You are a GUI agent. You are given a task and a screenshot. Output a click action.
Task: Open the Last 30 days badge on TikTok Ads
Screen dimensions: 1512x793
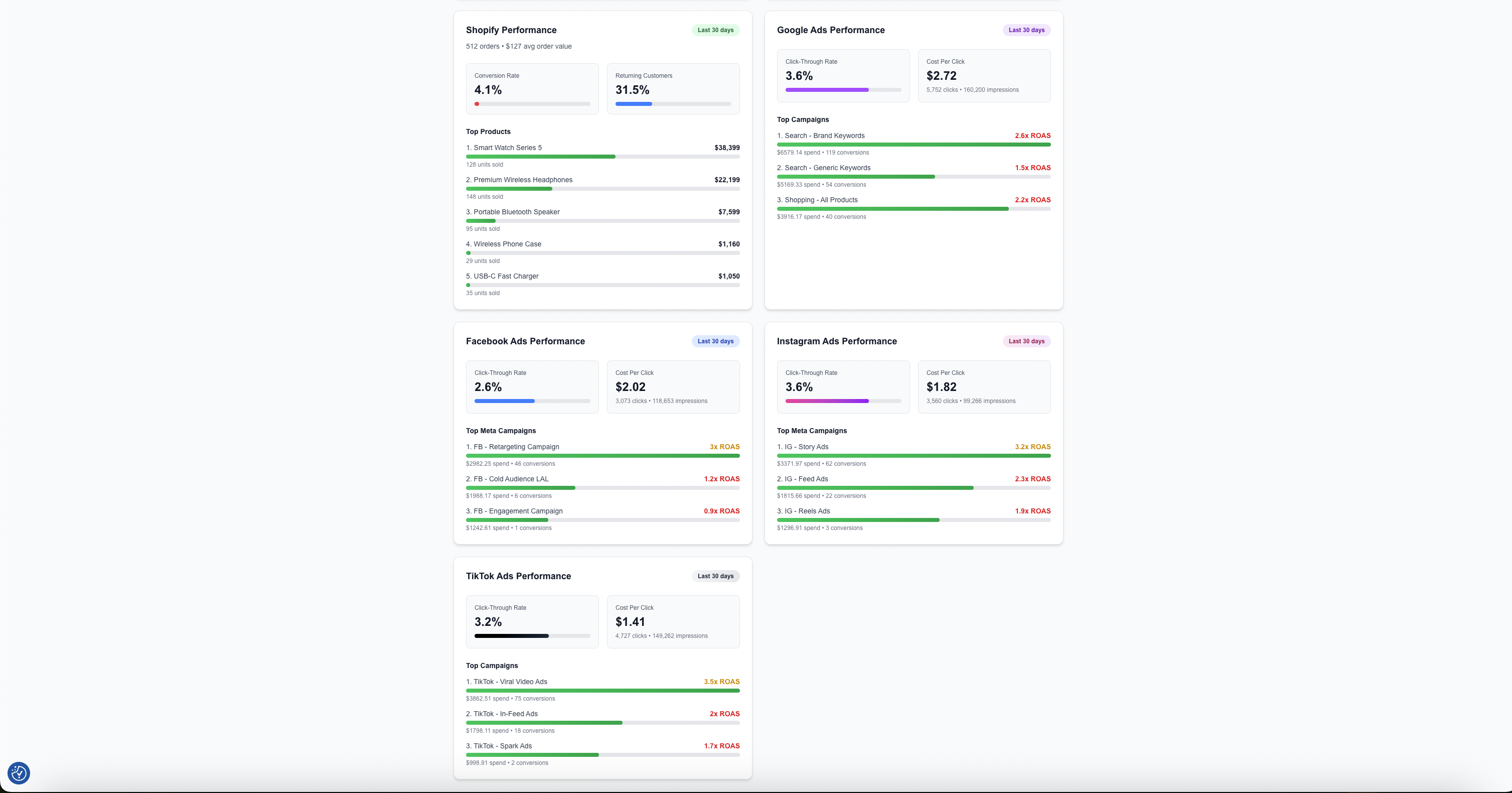(x=715, y=576)
